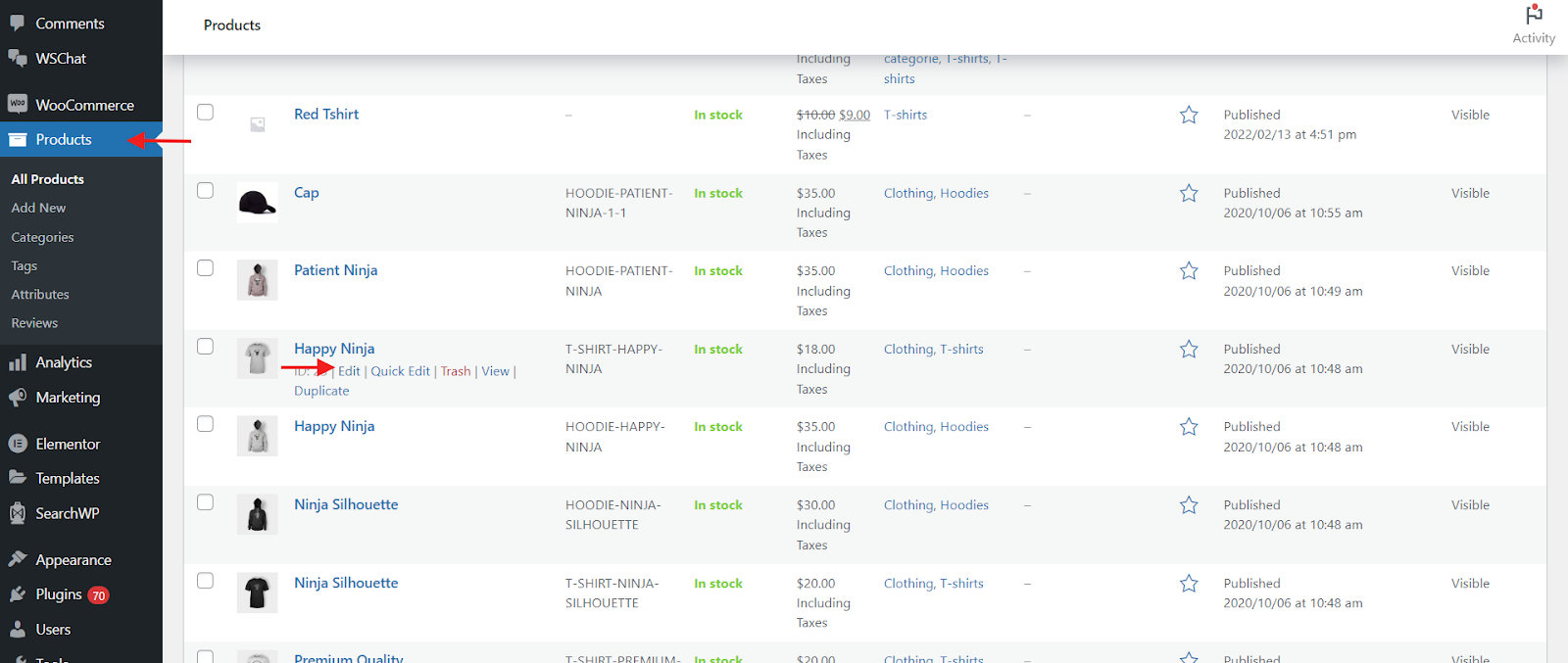Click Duplicate link under Happy Ninja
The image size is (1568, 663).
point(321,391)
